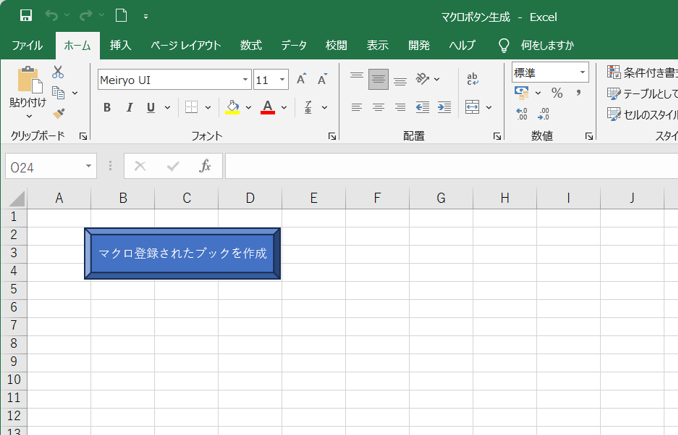Open the Meiryo UI font name dropdown

(245, 79)
